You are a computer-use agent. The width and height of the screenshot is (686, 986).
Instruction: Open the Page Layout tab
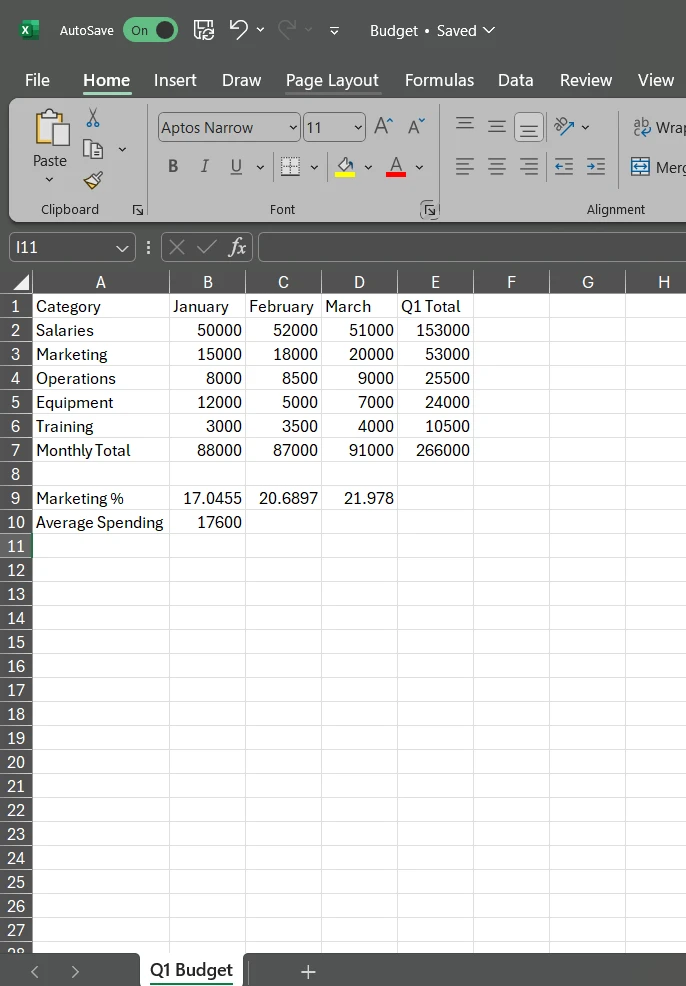pos(332,80)
